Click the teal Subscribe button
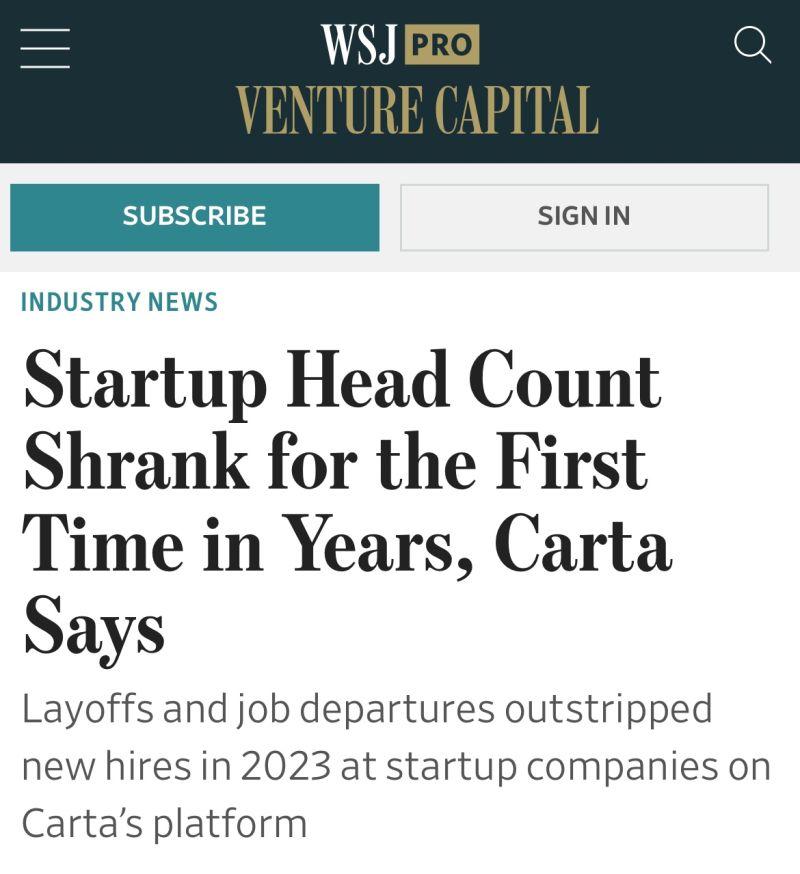 195,217
